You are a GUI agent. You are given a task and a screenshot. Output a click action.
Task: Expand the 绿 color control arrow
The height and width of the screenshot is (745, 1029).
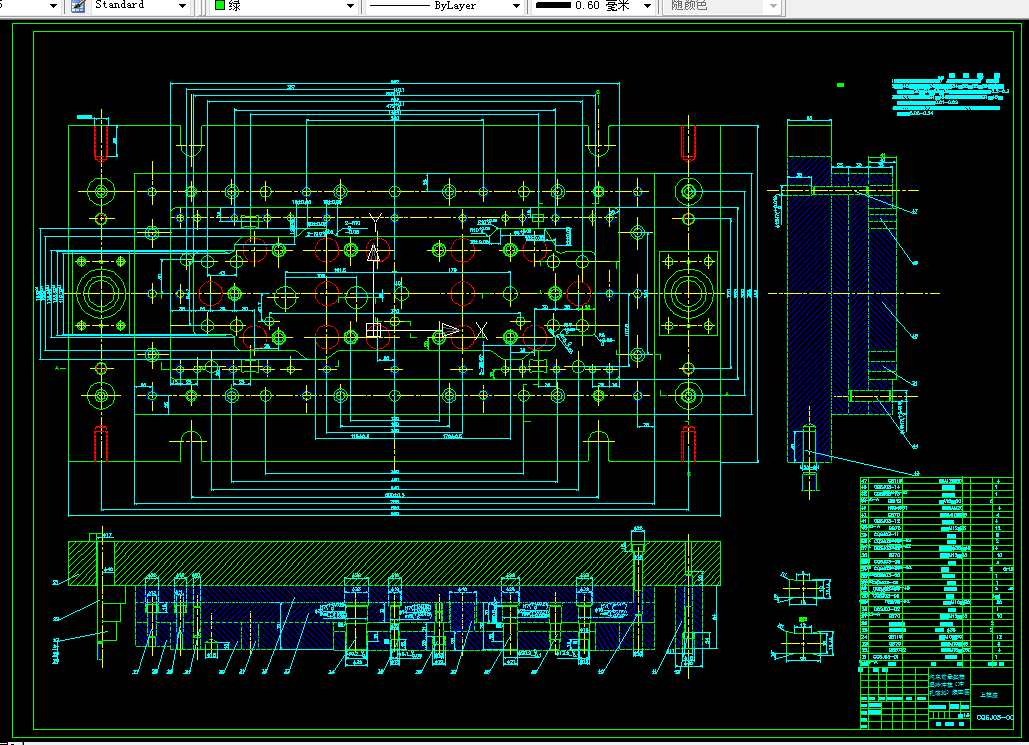click(x=350, y=6)
